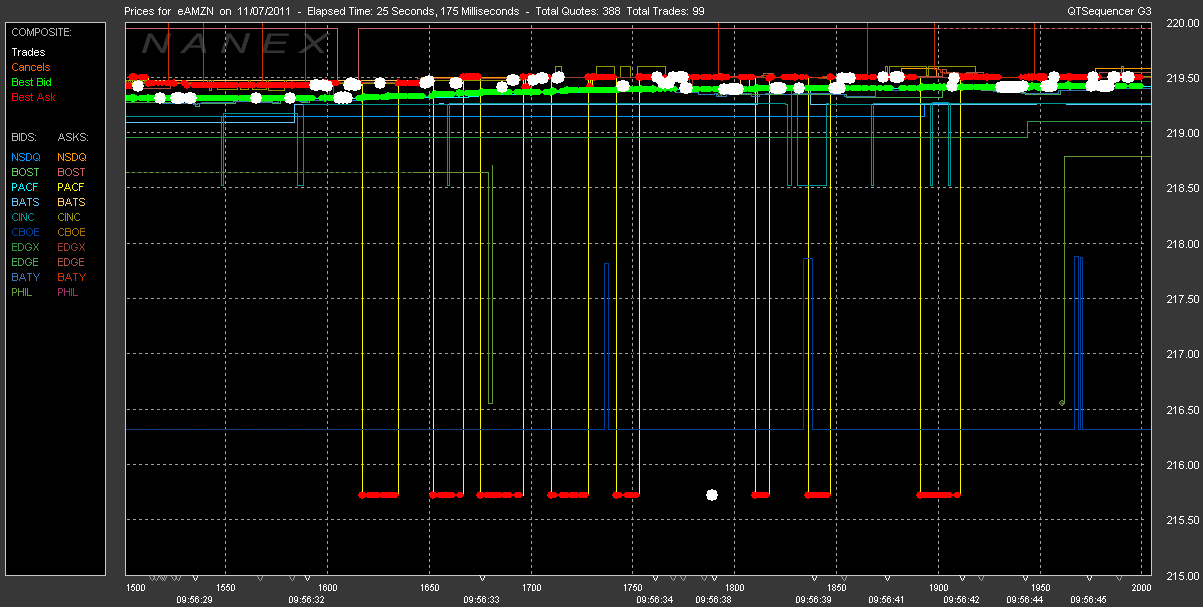Click the "Trades" legend entry
The image size is (1203, 607).
point(28,52)
